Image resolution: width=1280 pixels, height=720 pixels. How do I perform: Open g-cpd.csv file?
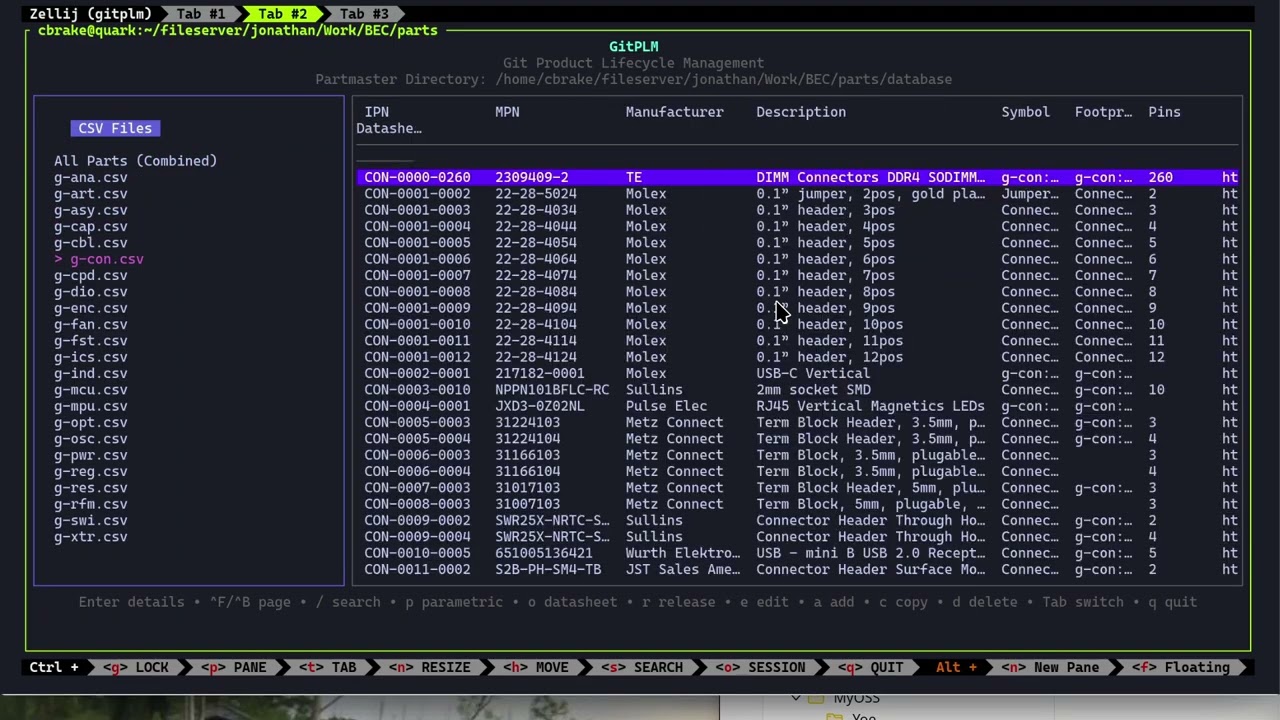[91, 275]
